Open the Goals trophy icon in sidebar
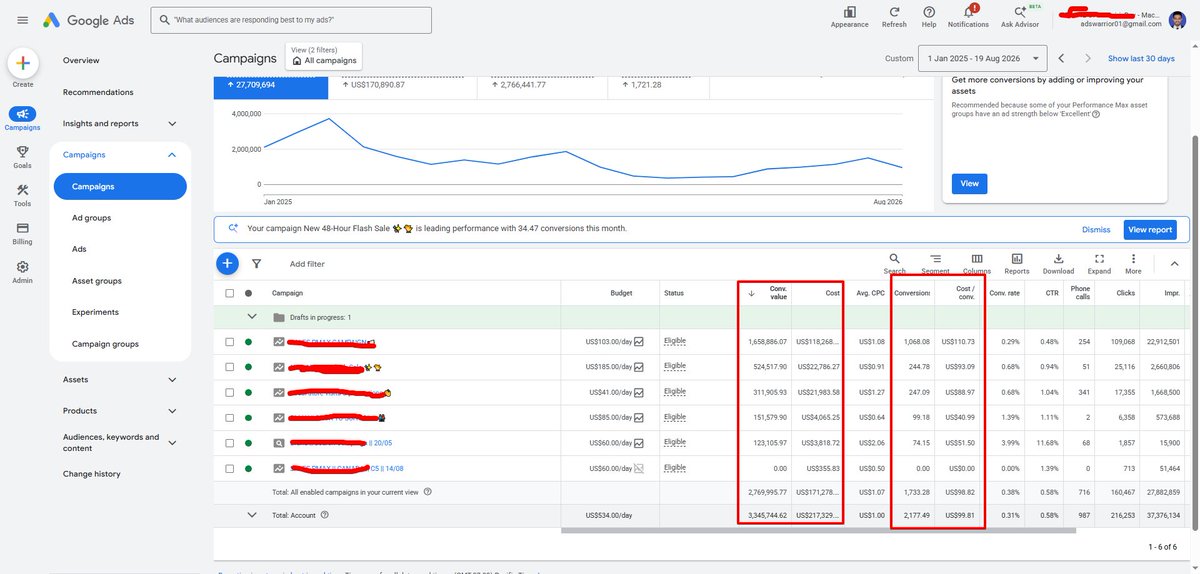Viewport: 1200px width, 574px height. [x=23, y=152]
